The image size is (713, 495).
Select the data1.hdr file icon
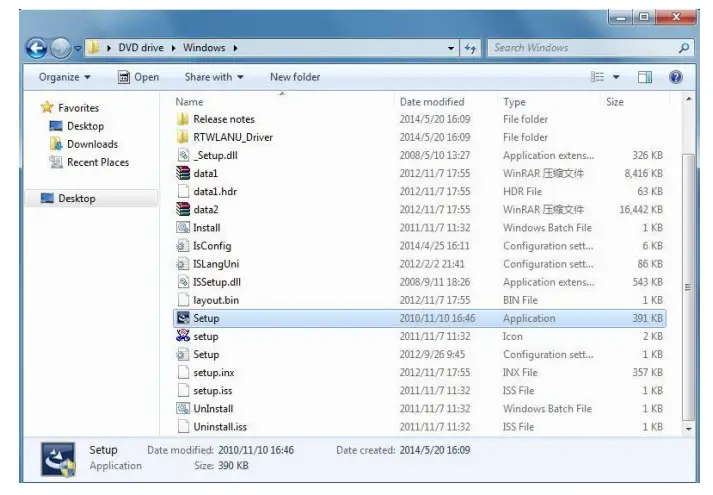[x=183, y=191]
